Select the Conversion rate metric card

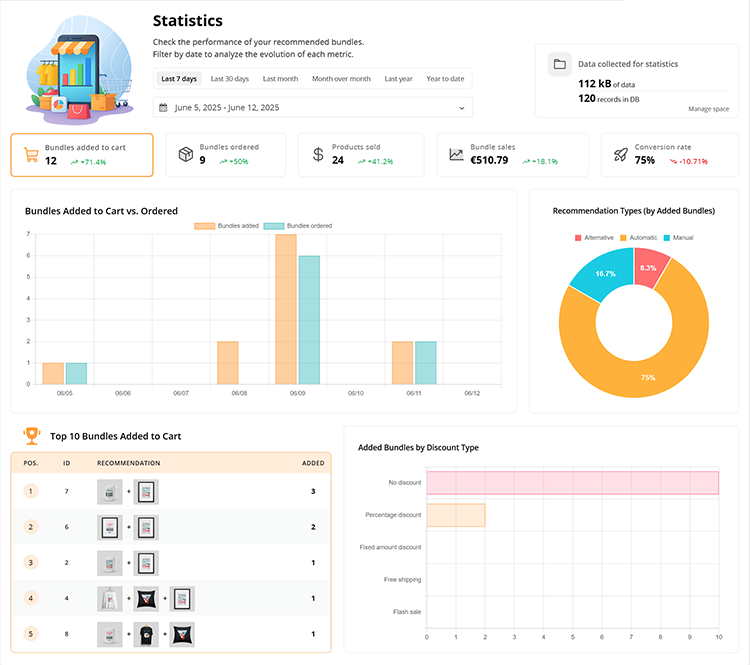click(670, 155)
